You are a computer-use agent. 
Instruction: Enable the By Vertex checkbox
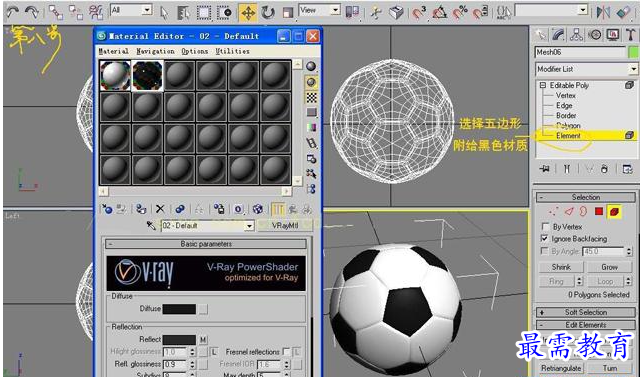click(545, 226)
